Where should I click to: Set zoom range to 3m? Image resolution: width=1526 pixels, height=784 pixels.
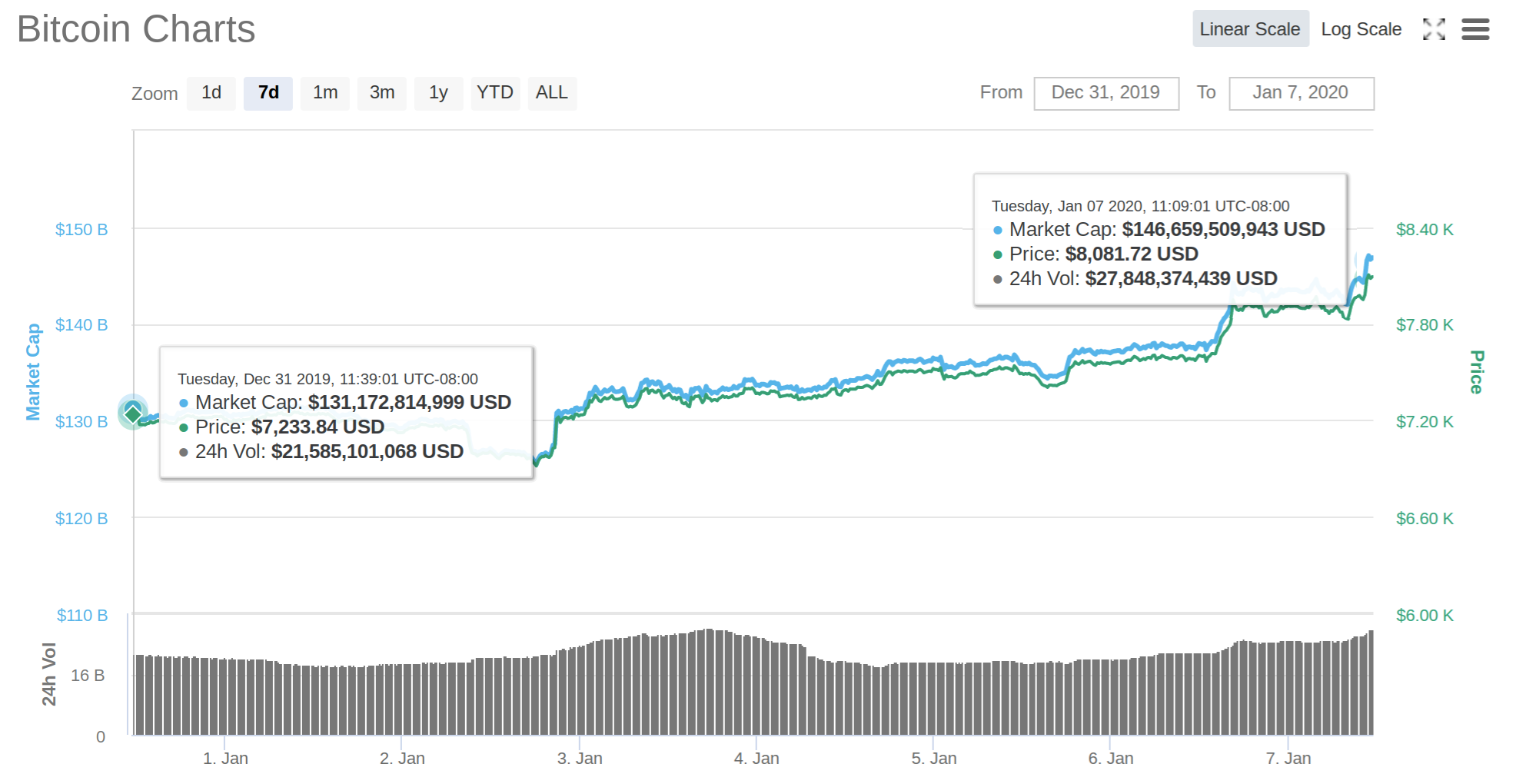pos(382,93)
